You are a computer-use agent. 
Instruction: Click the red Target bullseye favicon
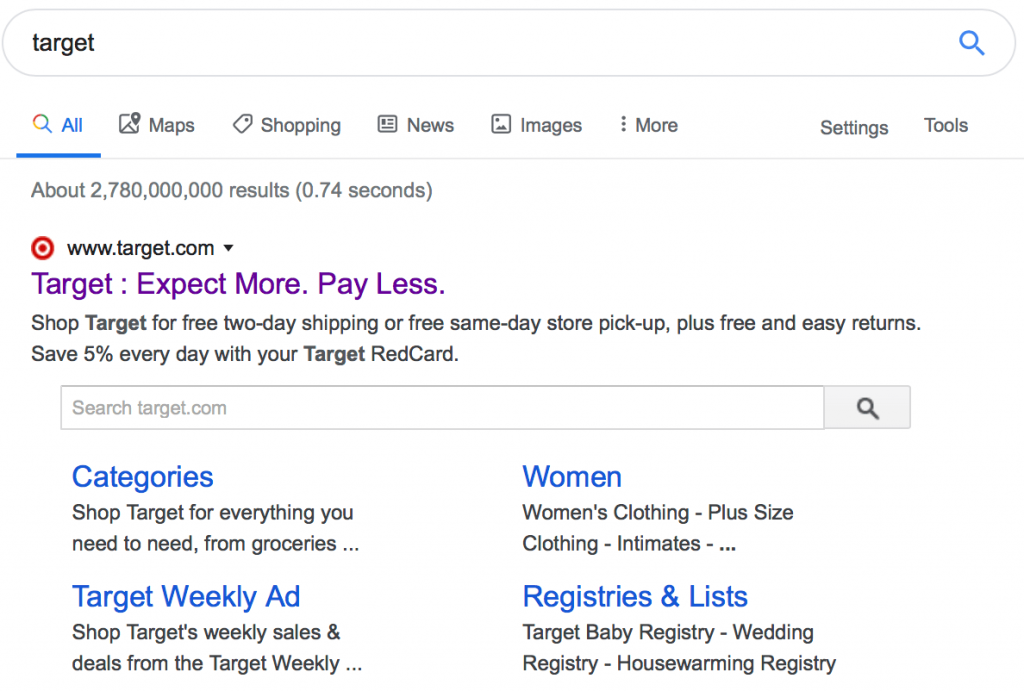[x=43, y=249]
